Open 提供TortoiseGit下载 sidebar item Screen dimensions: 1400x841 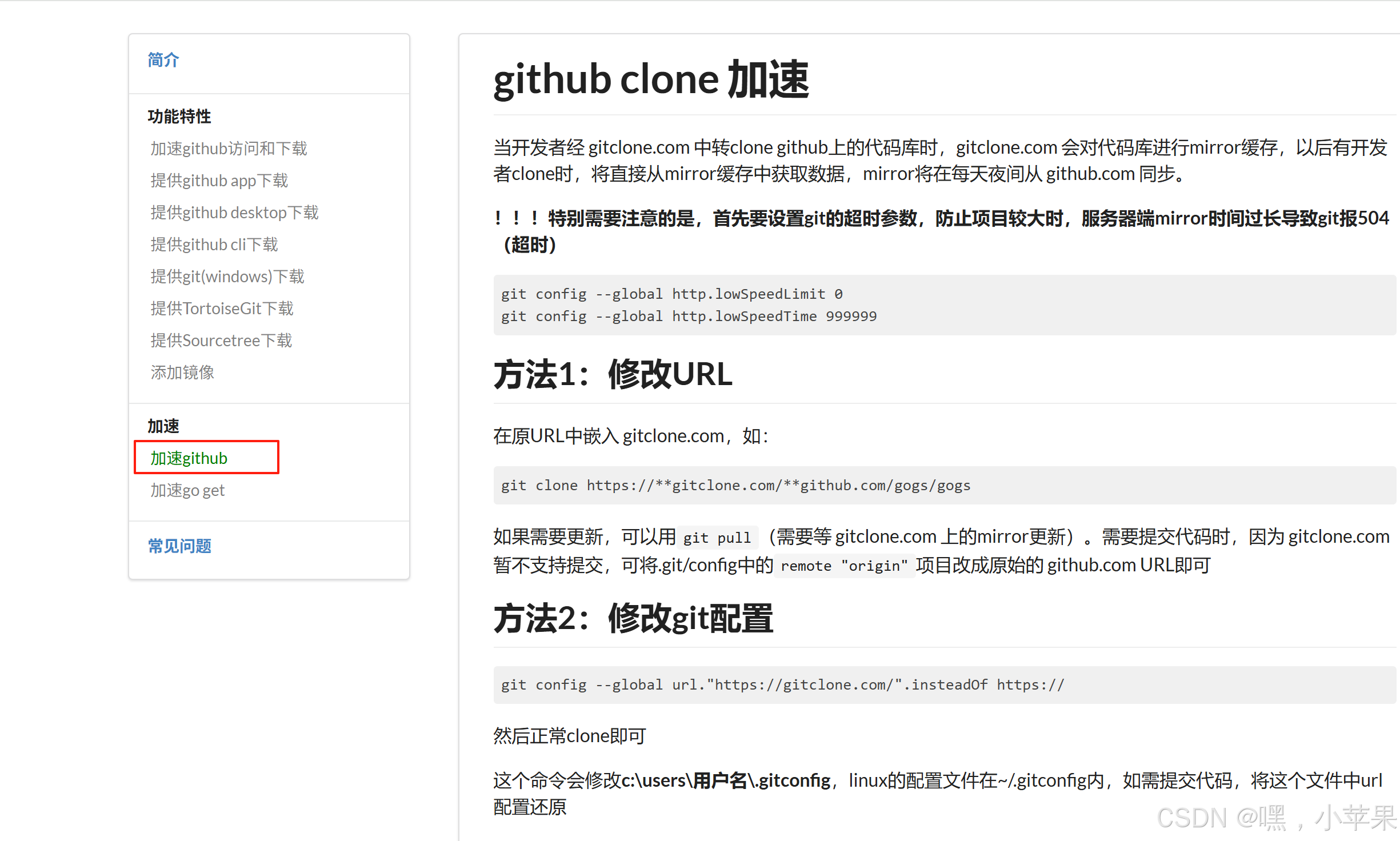pyautogui.click(x=222, y=309)
